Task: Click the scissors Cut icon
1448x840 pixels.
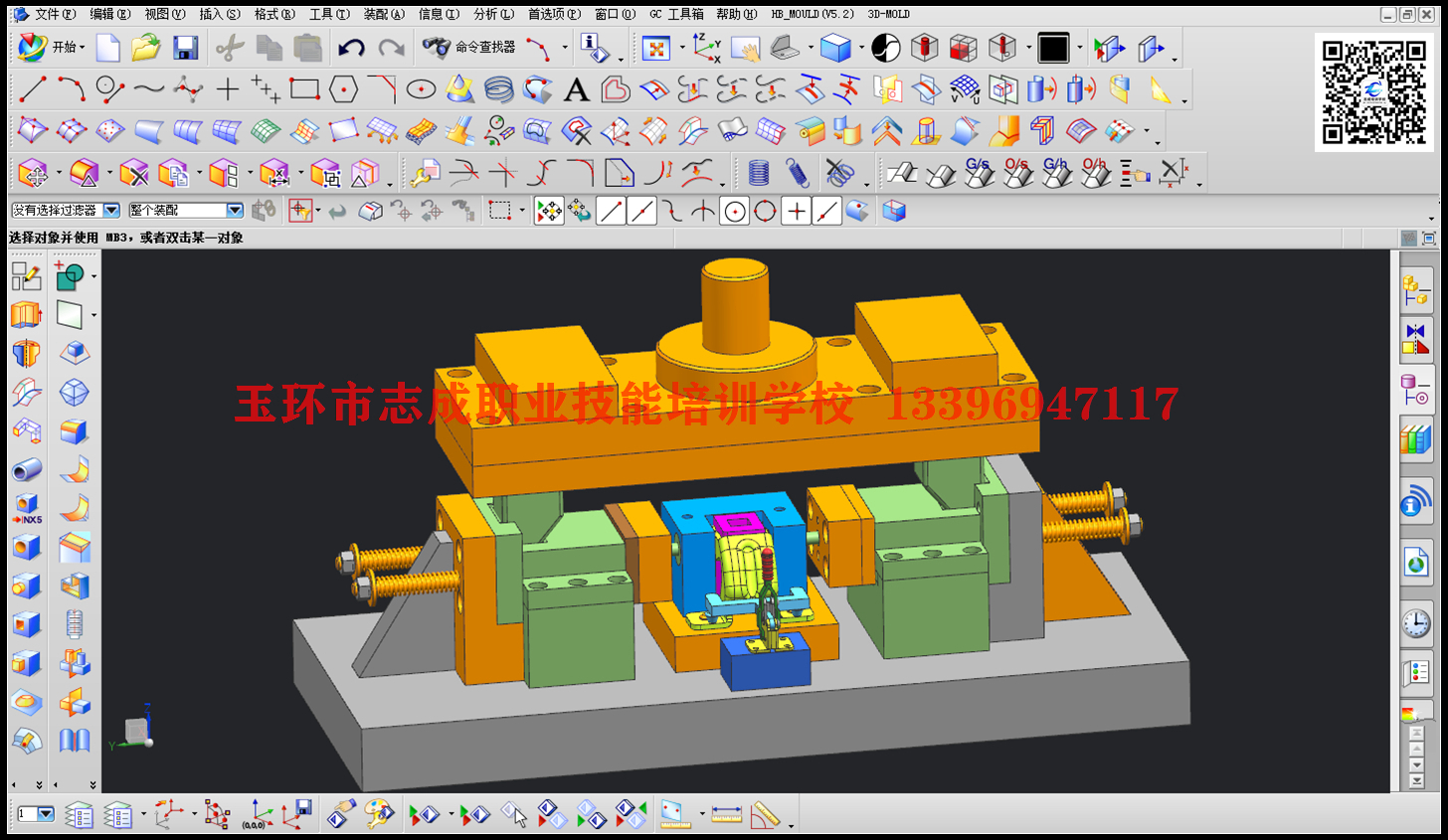Action: click(229, 47)
